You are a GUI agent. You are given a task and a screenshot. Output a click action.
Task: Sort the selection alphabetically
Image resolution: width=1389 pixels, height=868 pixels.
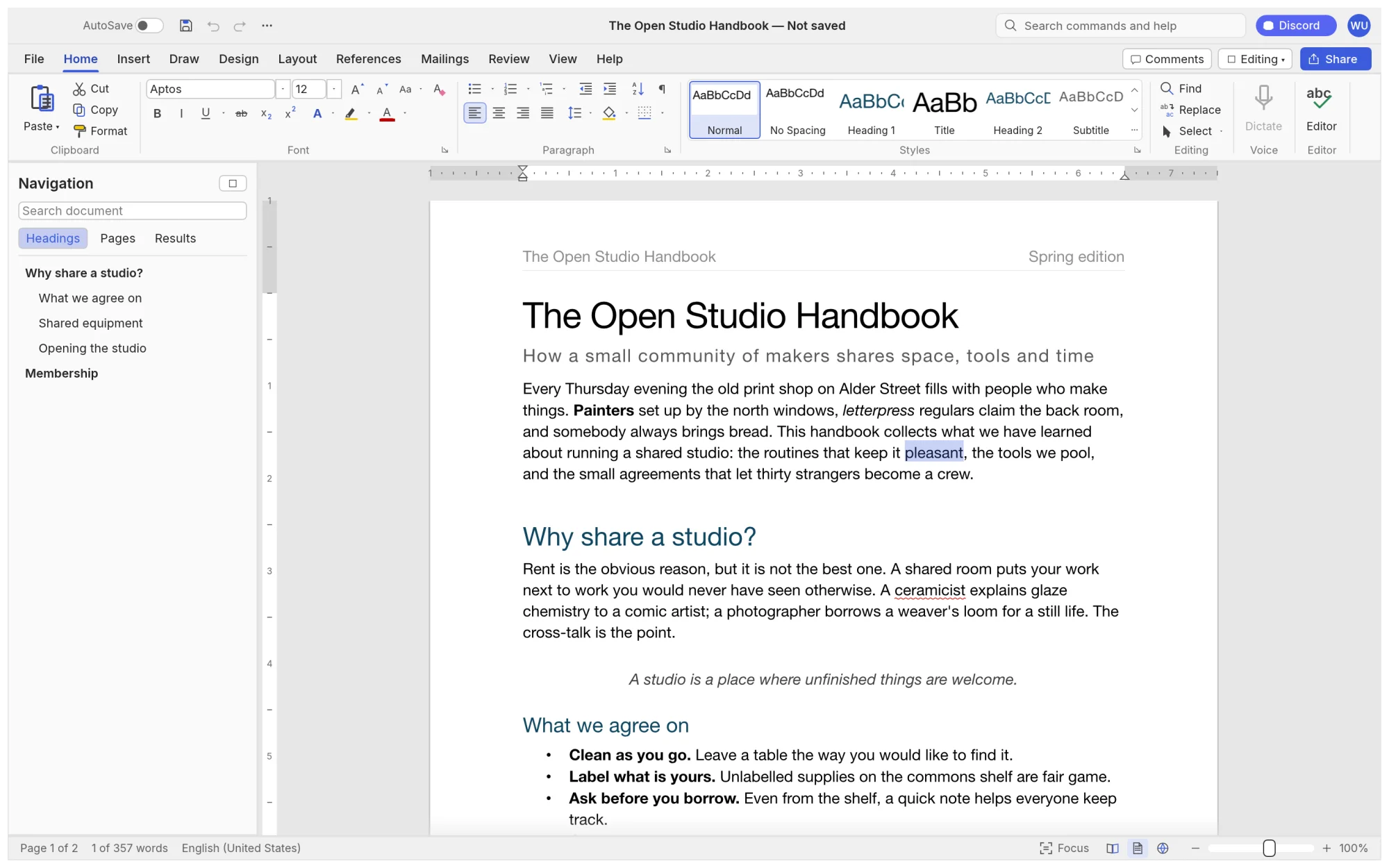(638, 89)
